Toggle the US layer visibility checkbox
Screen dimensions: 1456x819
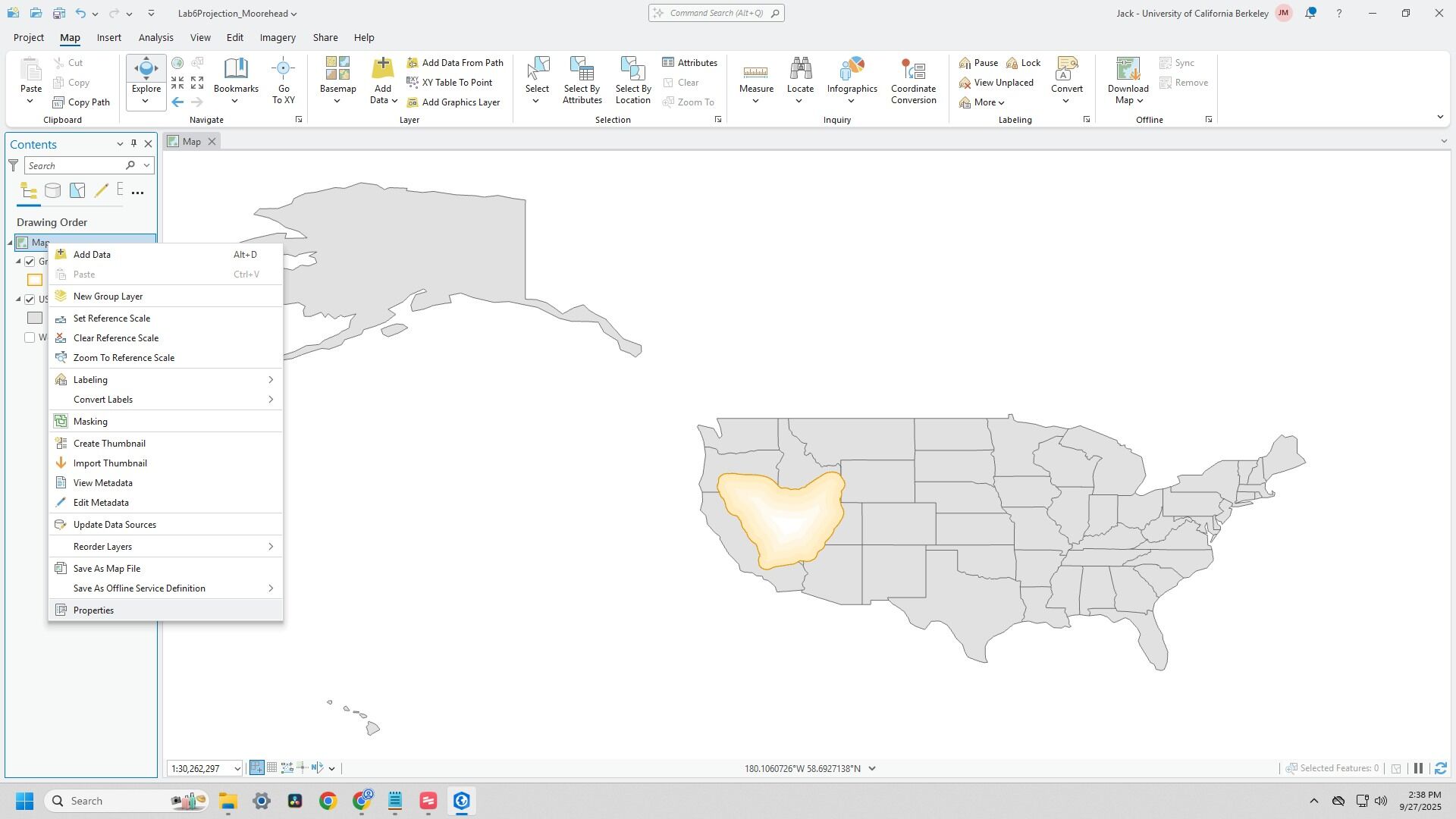point(30,300)
